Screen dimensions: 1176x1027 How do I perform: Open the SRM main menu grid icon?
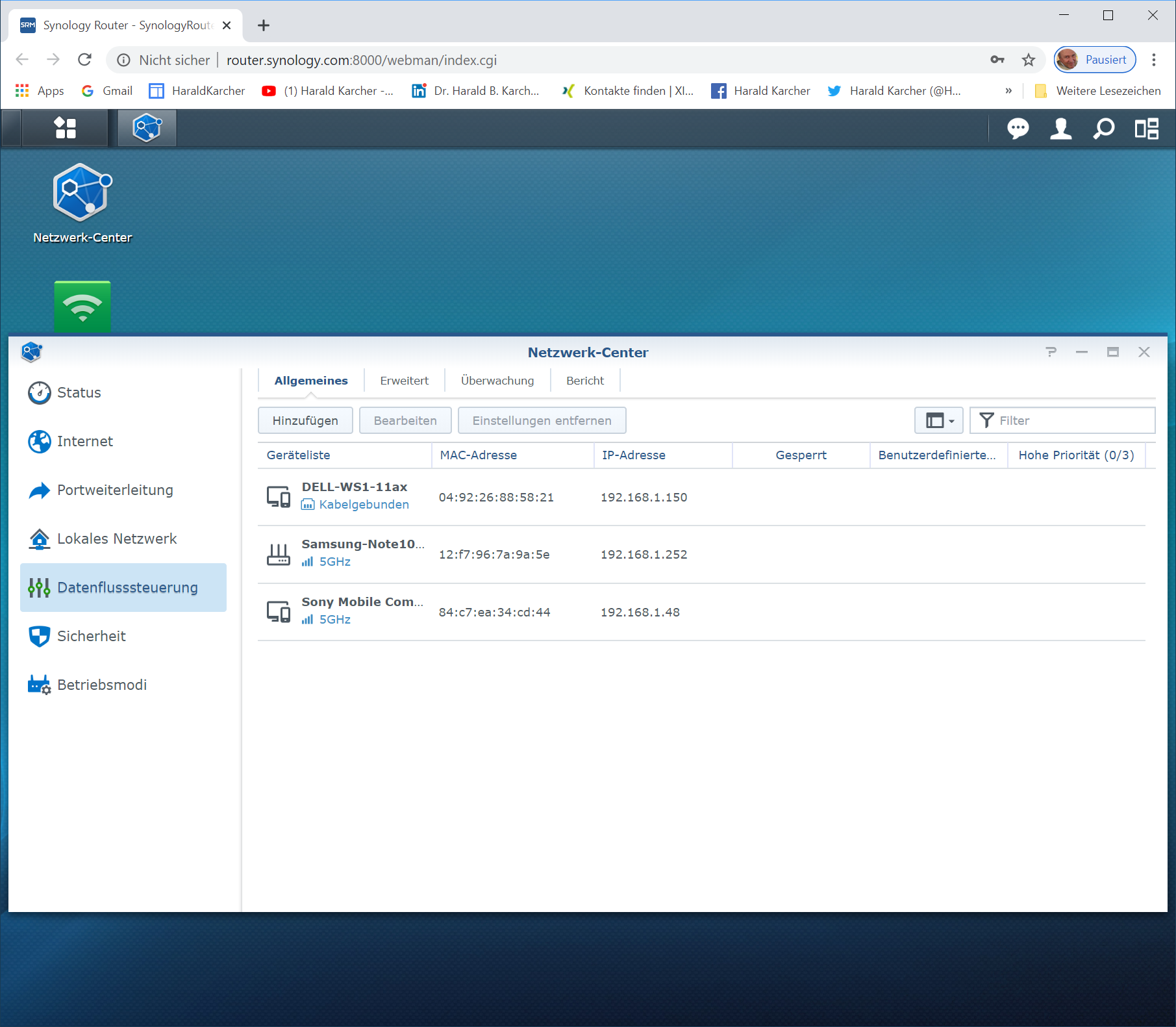65,128
